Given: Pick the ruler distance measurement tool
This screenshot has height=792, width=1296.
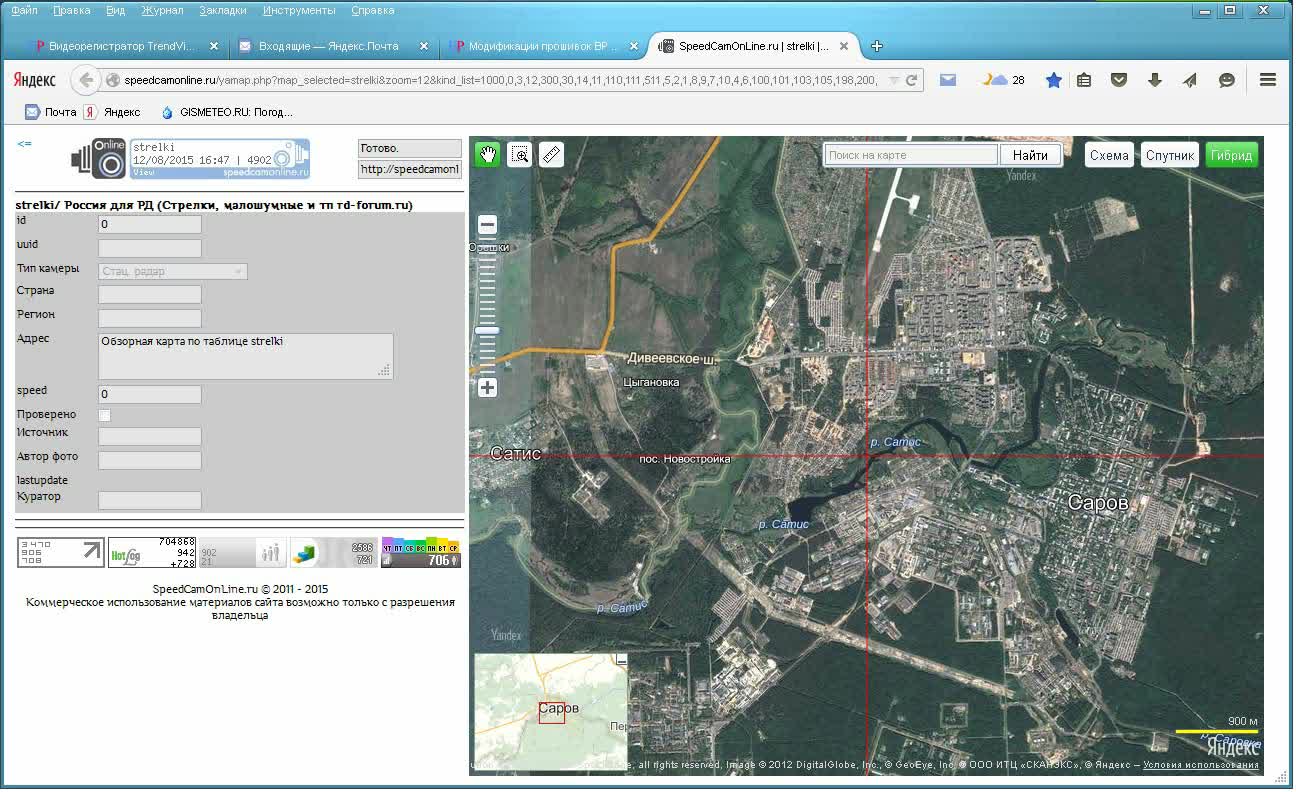Looking at the screenshot, I should [x=551, y=154].
